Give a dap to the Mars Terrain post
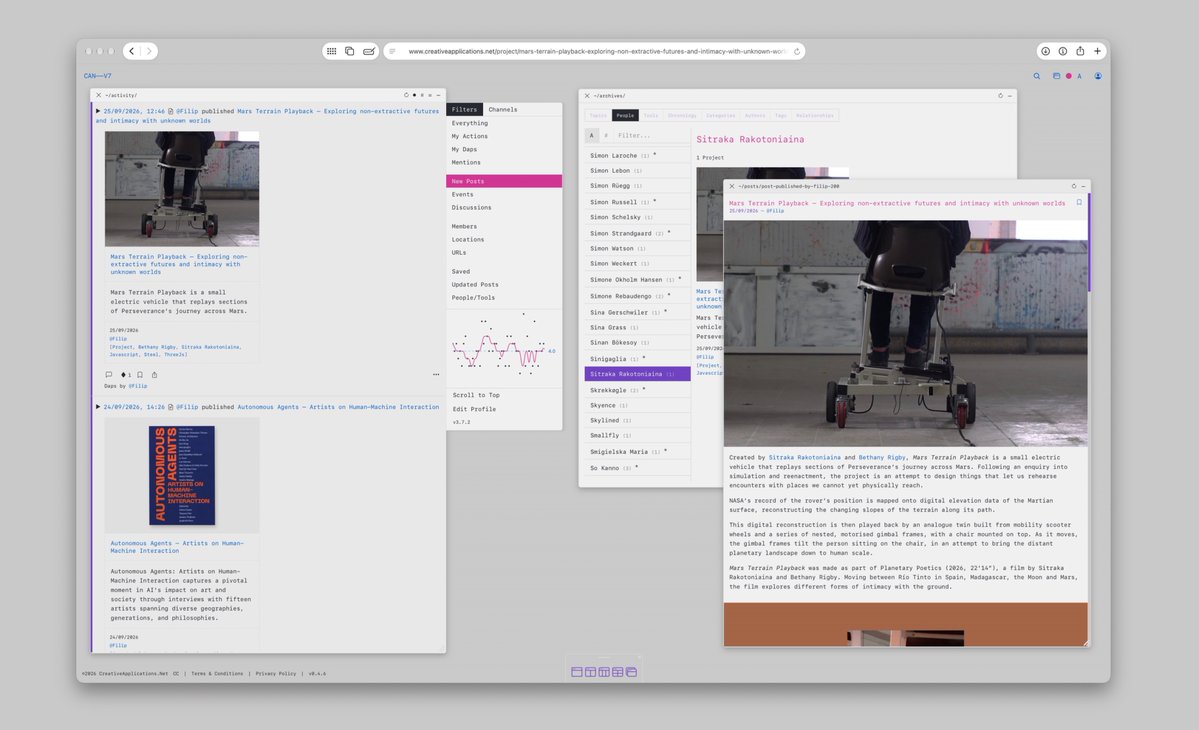The width and height of the screenshot is (1199, 730). pyautogui.click(x=124, y=375)
